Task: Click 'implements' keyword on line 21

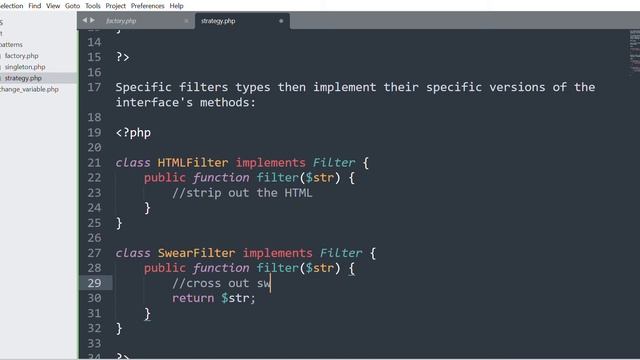Action: (270, 162)
